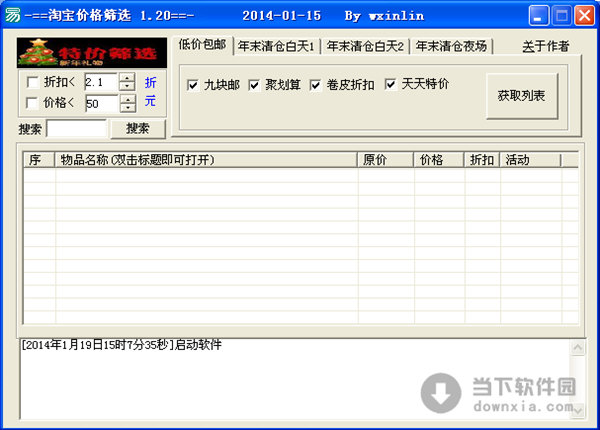Enable the 价格< price filter checkbox
Viewport: 600px width, 430px height.
(x=31, y=103)
